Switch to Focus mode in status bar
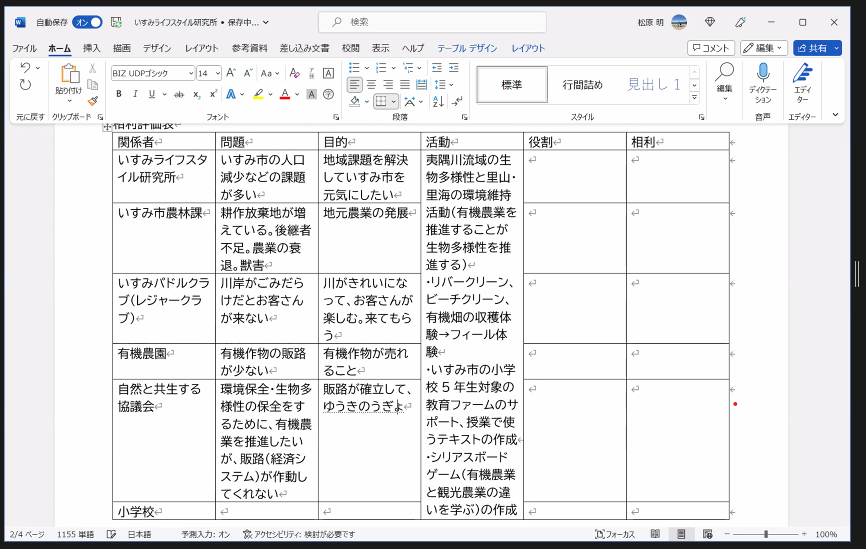The image size is (866, 549). (615, 534)
